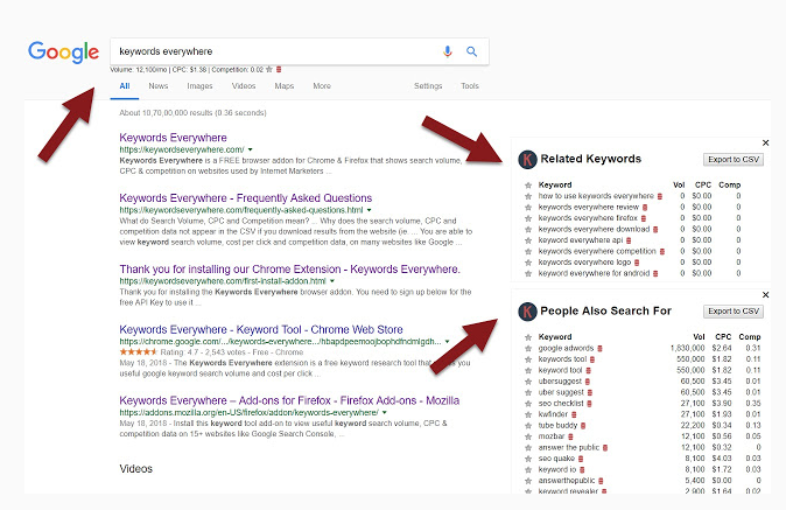Star 'keyword everywhere api' keyword
786x510 pixels.
[x=528, y=241]
